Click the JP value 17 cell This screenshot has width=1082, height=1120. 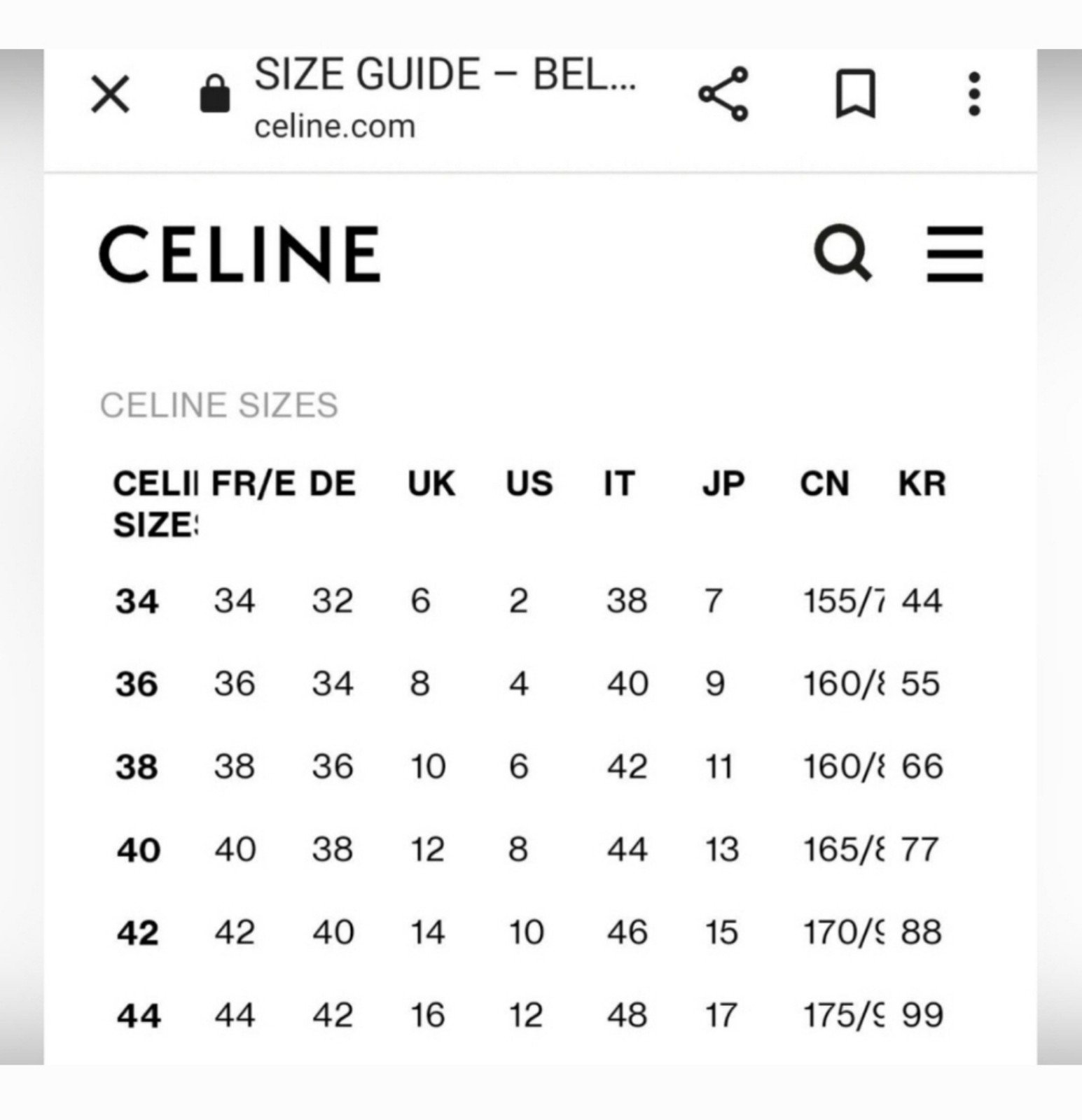(x=721, y=1016)
